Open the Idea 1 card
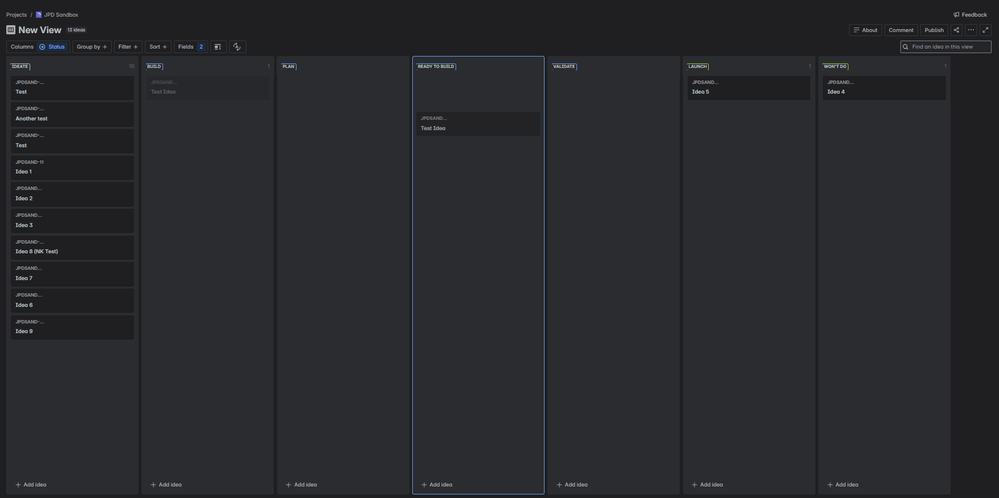Viewport: 999px width, 498px height. pyautogui.click(x=72, y=167)
